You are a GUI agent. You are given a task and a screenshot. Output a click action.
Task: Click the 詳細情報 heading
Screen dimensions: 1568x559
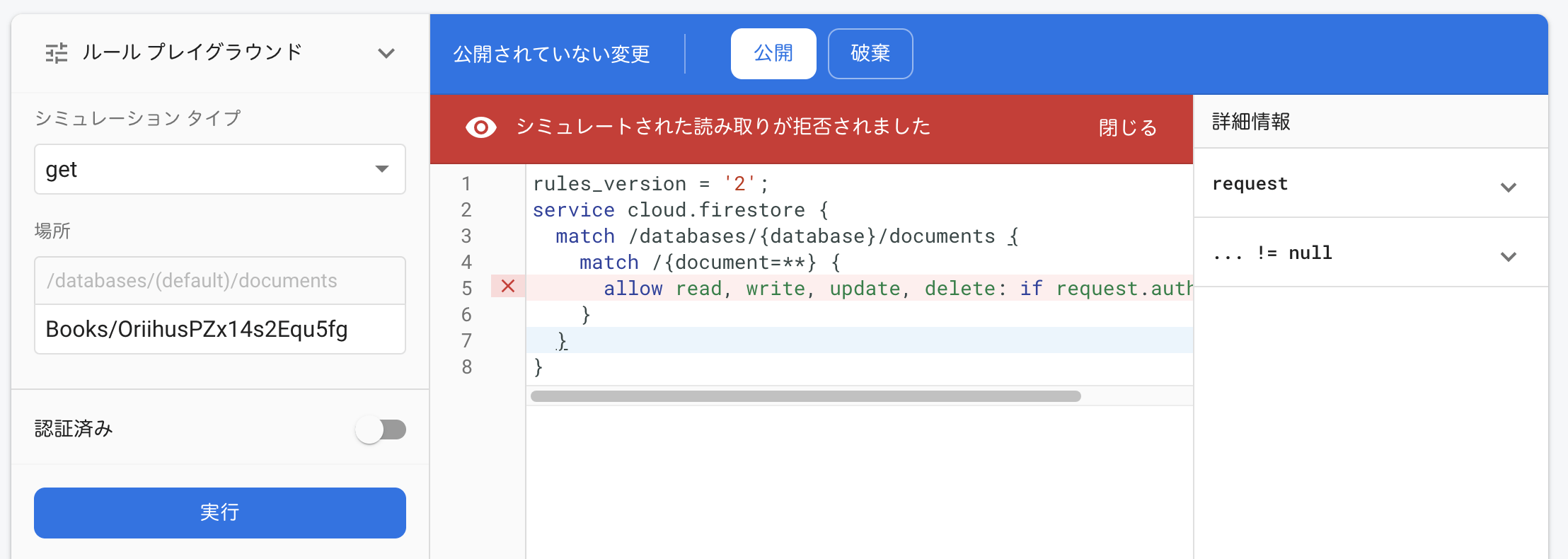point(1251,122)
